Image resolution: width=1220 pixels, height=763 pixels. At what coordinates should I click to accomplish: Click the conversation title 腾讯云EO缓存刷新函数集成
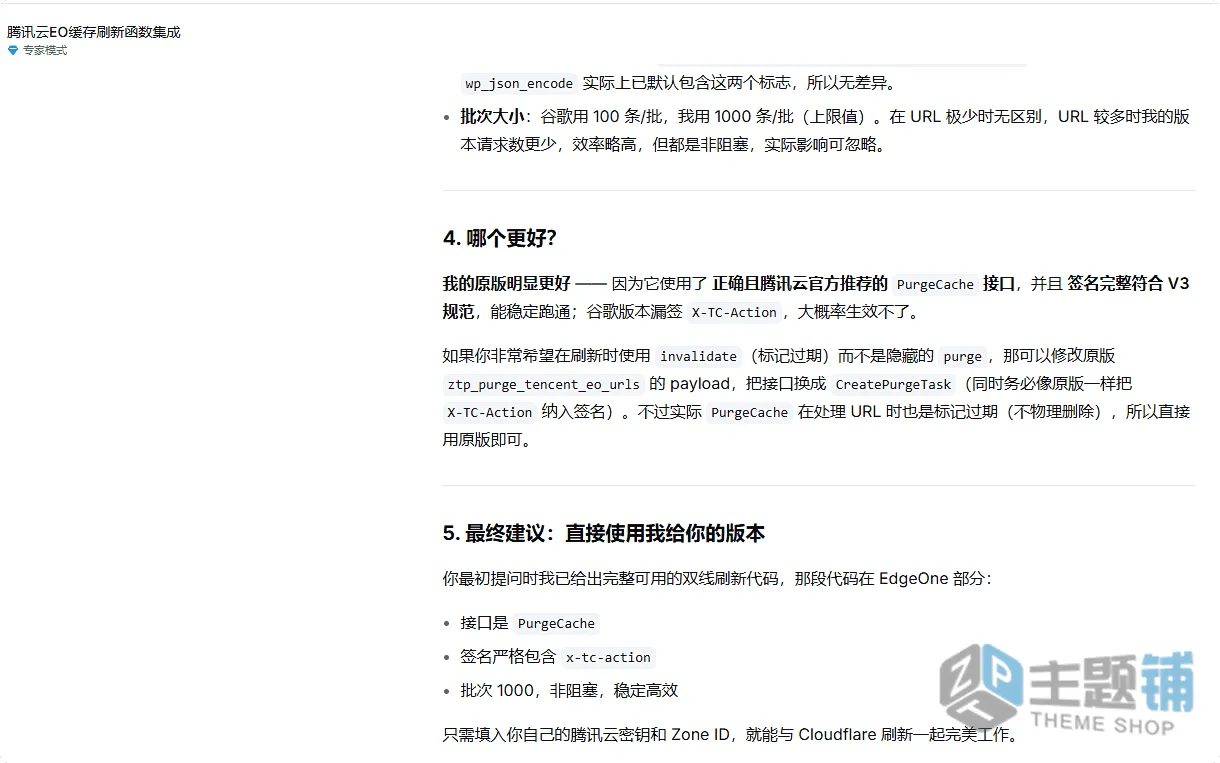(x=94, y=32)
